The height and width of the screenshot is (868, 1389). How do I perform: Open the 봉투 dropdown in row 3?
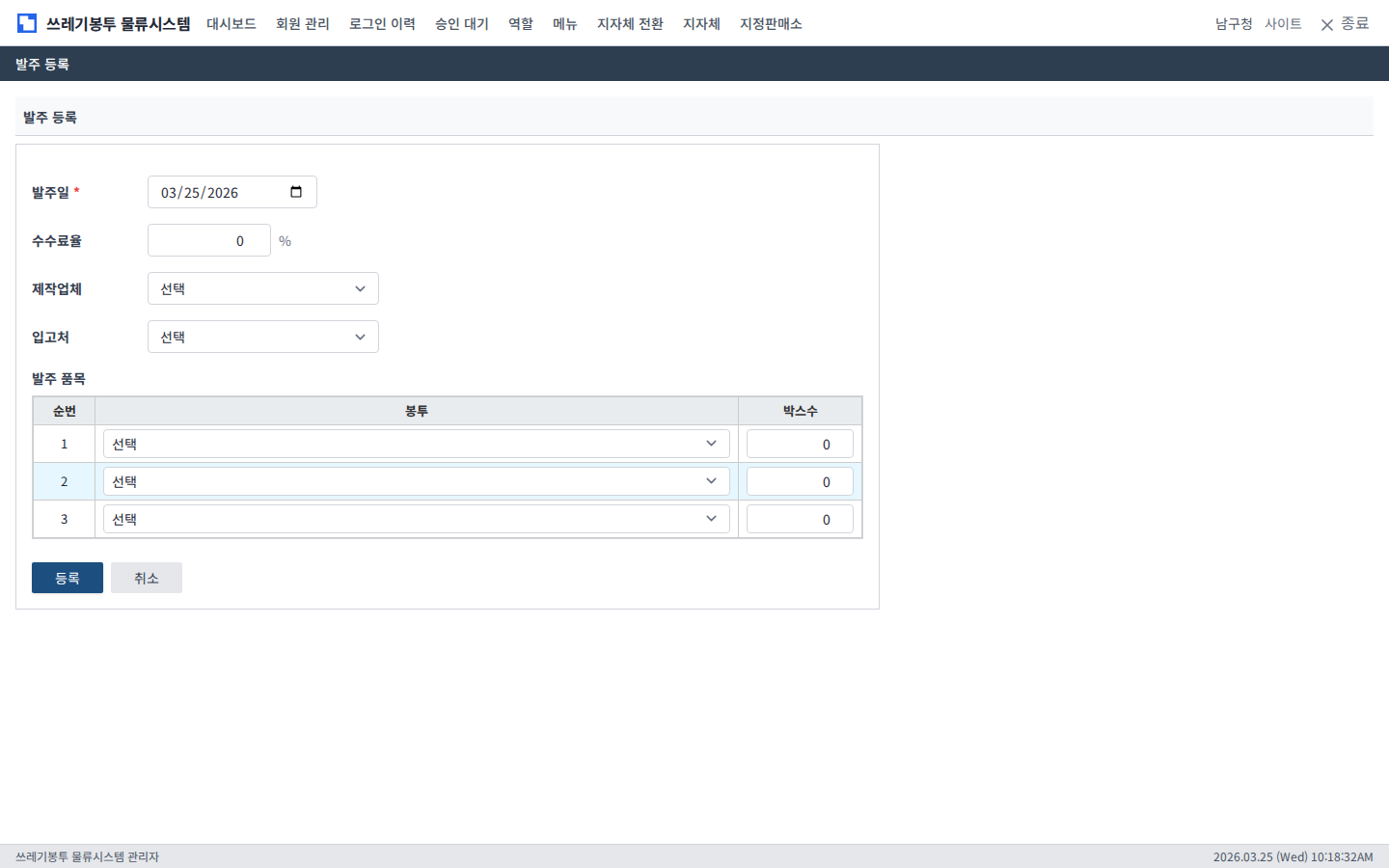pos(416,519)
